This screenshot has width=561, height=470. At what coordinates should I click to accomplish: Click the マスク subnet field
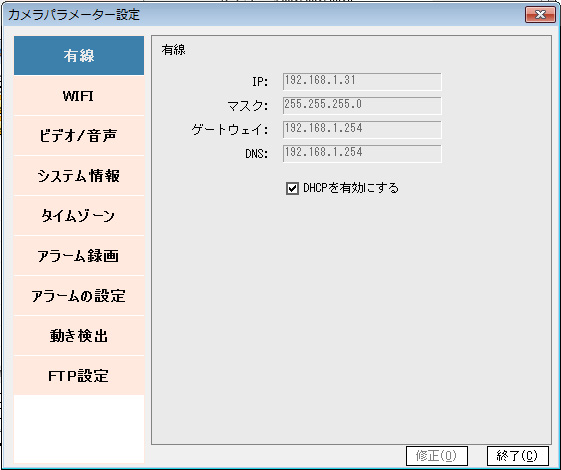(x=362, y=106)
